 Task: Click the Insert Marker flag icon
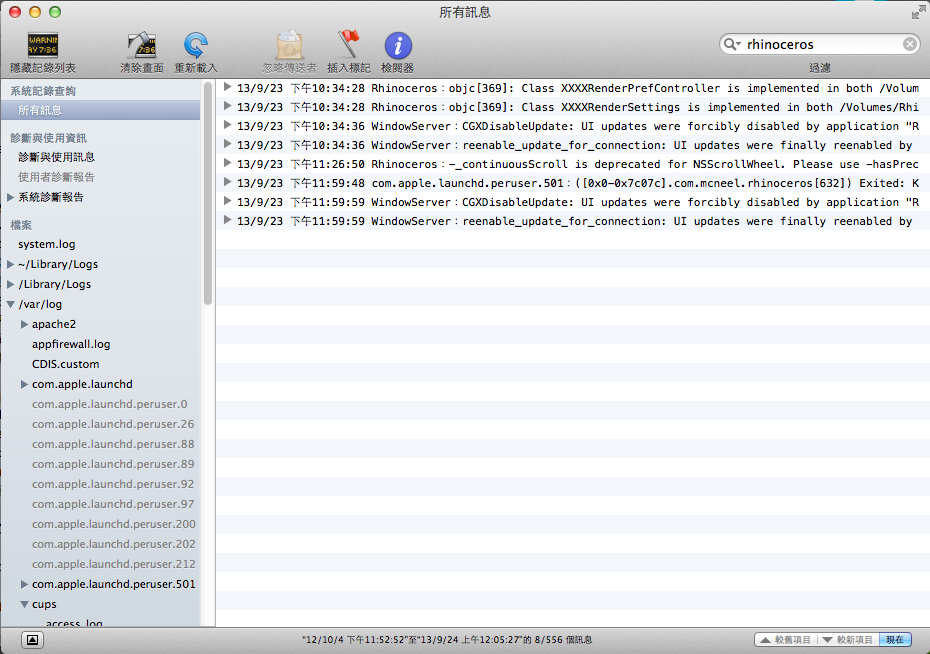349,46
